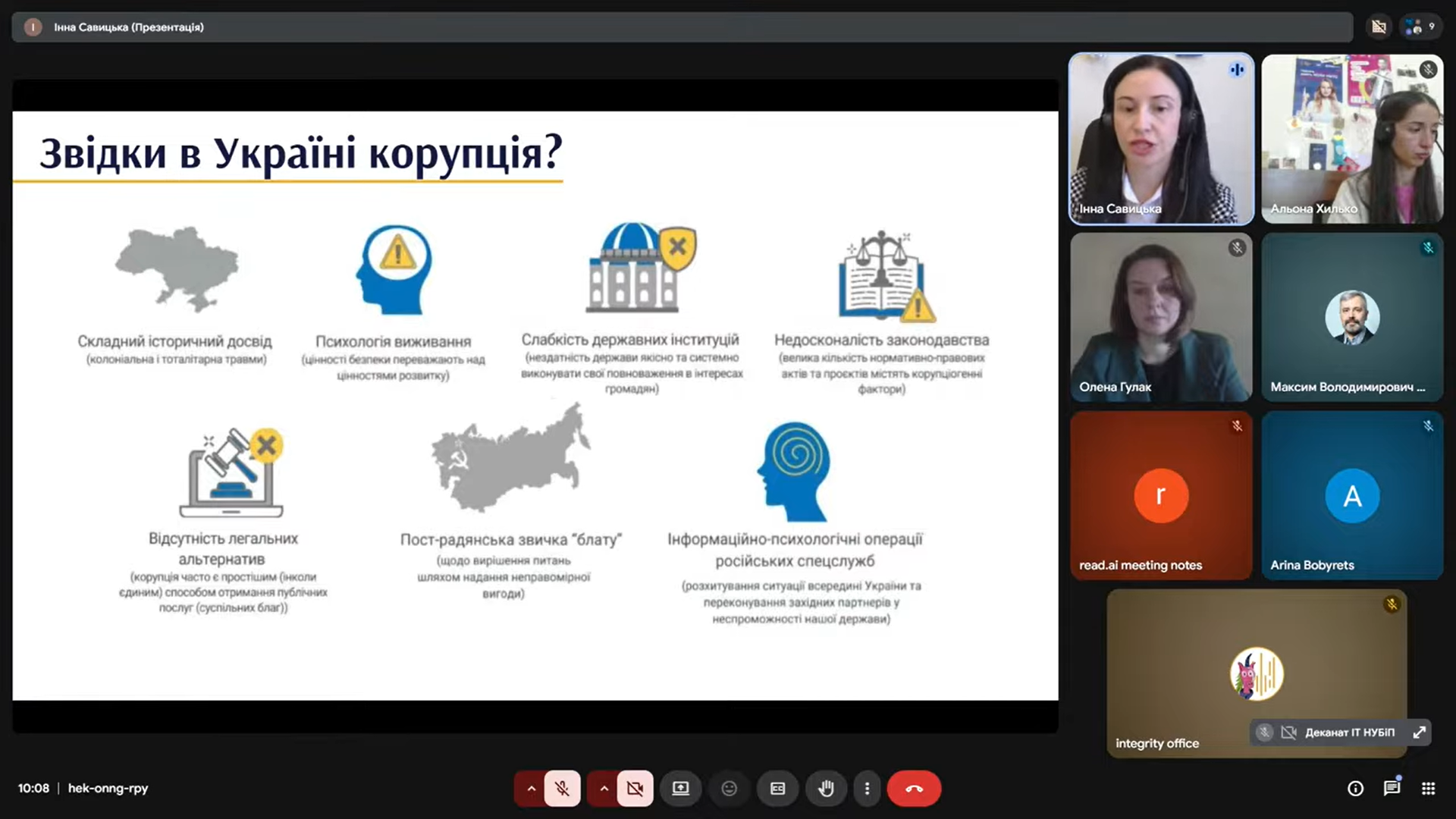
Task: Click the present screen icon
Action: 680,789
